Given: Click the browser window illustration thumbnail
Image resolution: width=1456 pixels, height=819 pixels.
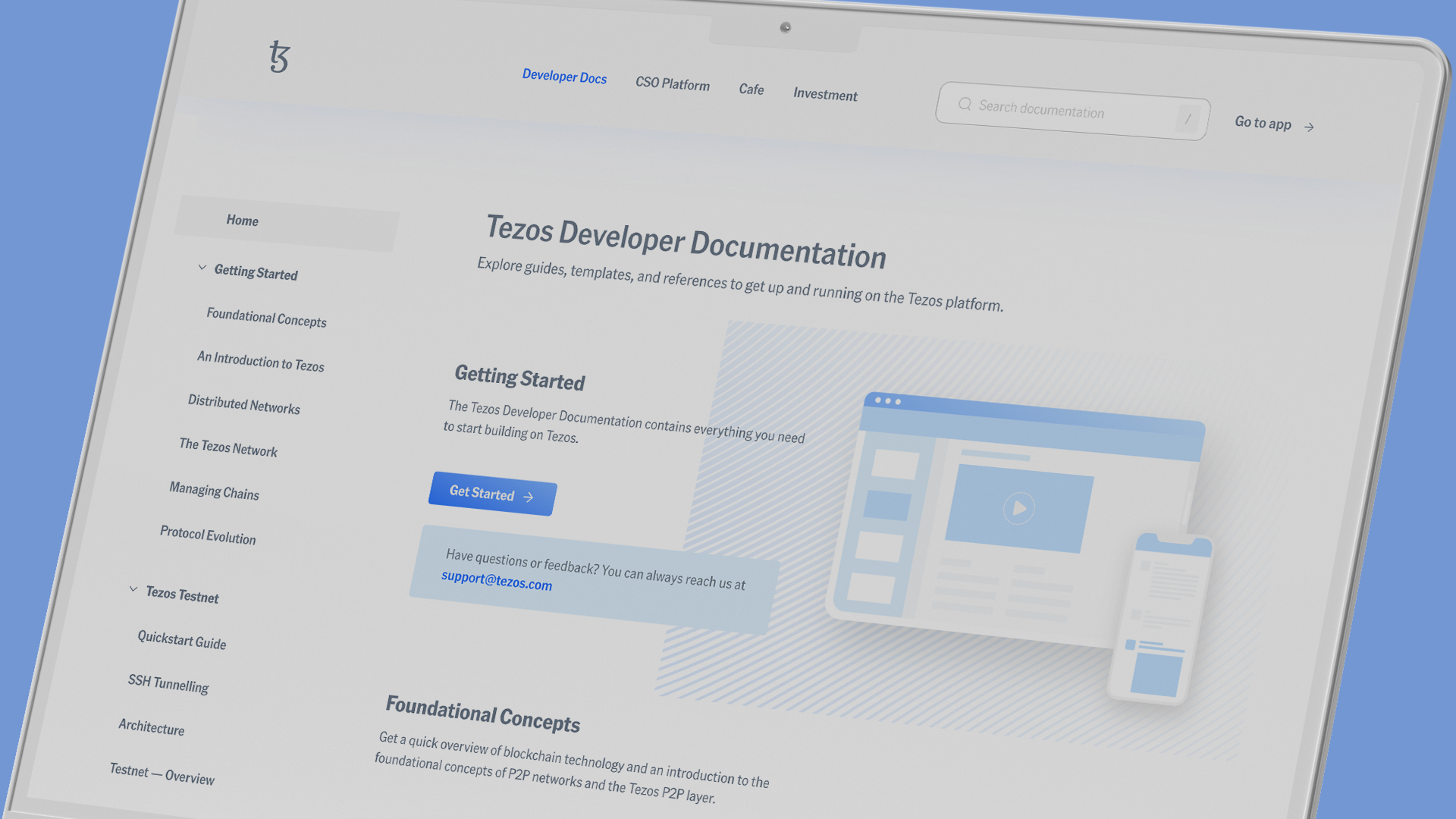Looking at the screenshot, I should click(1015, 519).
